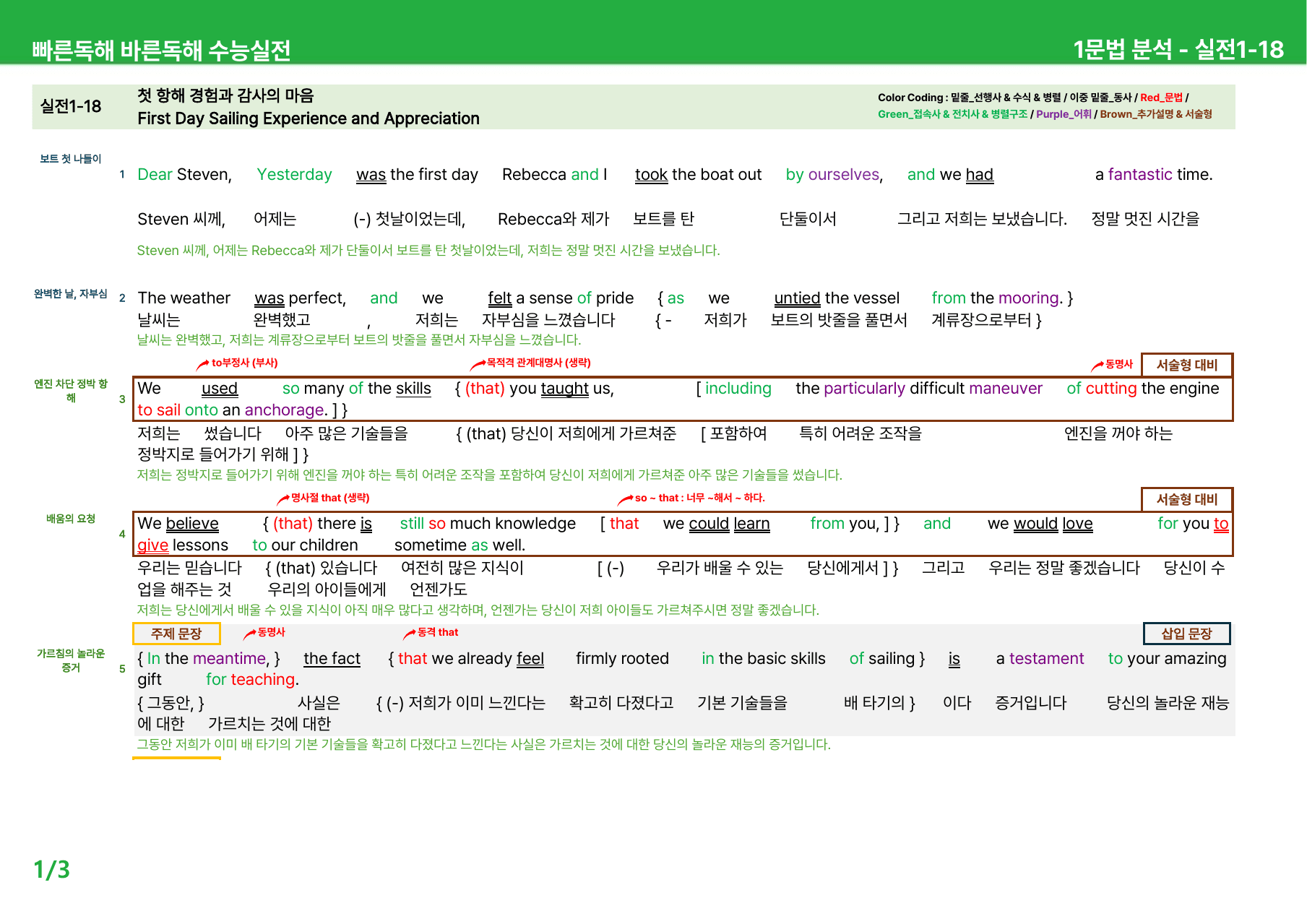The height and width of the screenshot is (924, 1307).
Task: Click the Color Coding legend's first line
Action: [1033, 98]
